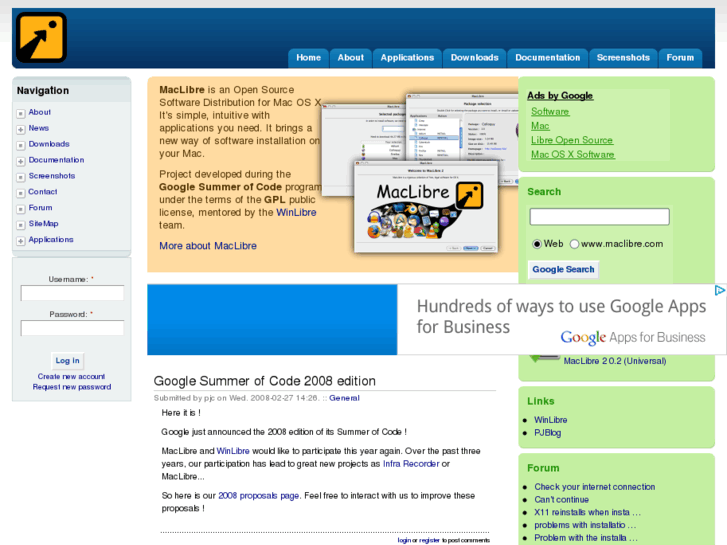Click the bullet icon next to Contact

pyautogui.click(x=20, y=193)
